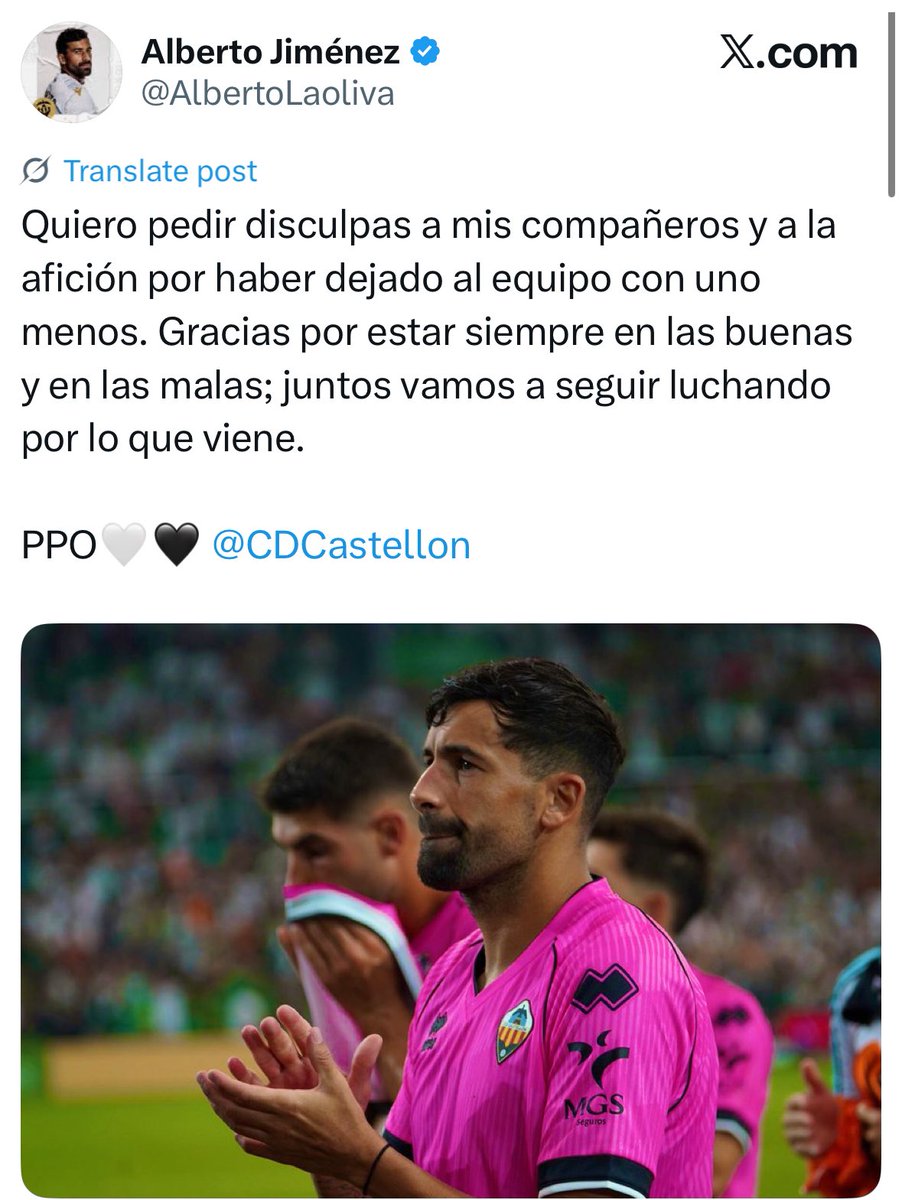Click the Erreà brand logo on the jersey
Screen dimensions: 902x1200
point(604,989)
